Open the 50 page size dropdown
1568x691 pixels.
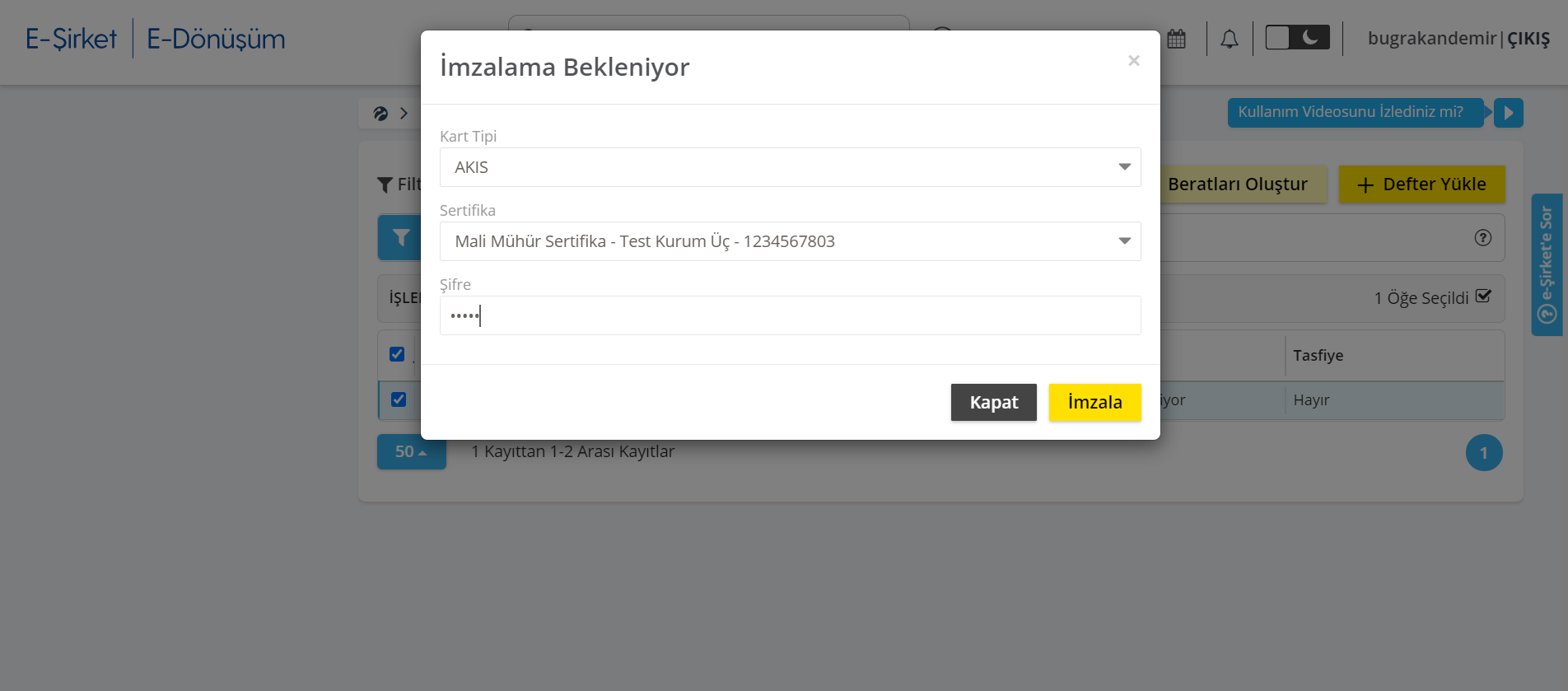(411, 452)
